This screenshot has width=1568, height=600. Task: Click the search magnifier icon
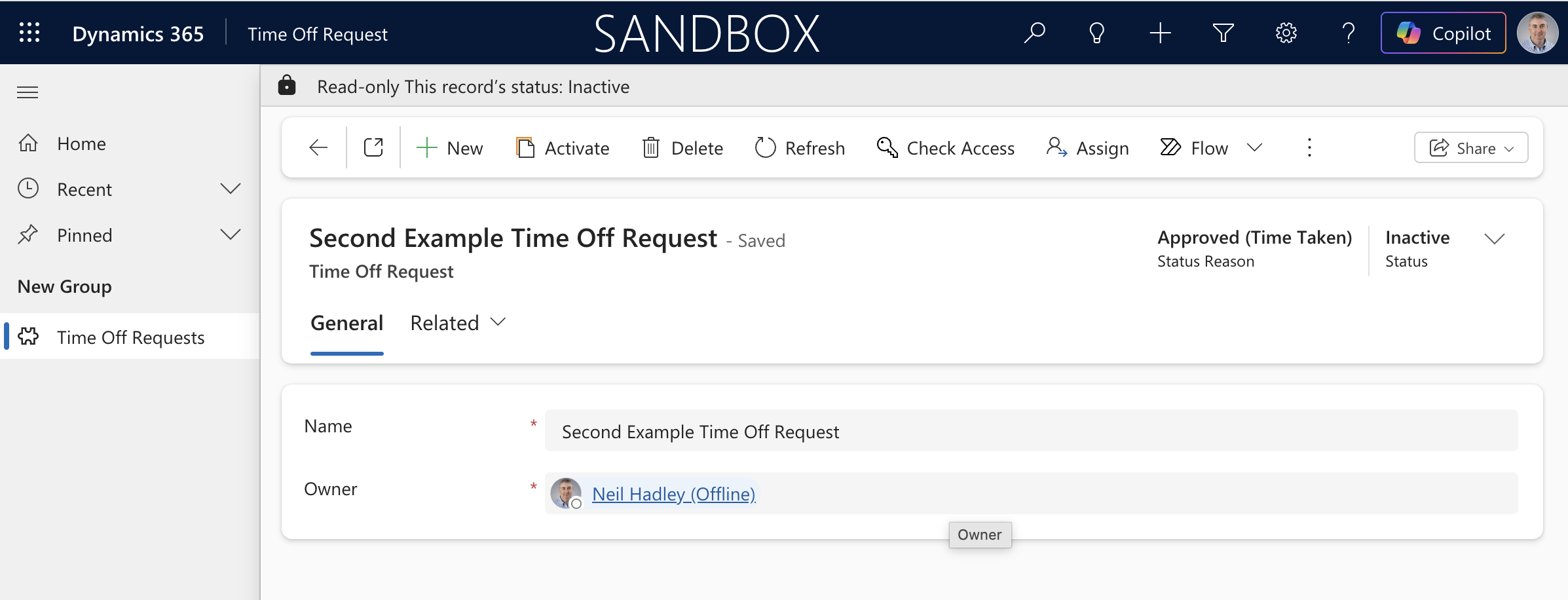pos(1034,33)
